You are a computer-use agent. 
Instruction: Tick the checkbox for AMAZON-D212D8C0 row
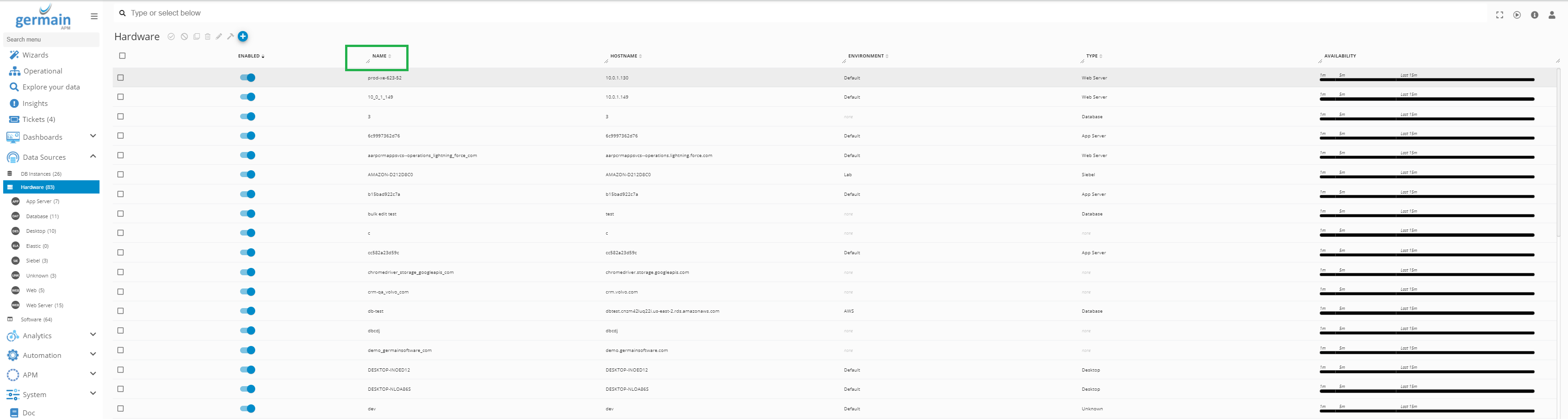pyautogui.click(x=121, y=175)
